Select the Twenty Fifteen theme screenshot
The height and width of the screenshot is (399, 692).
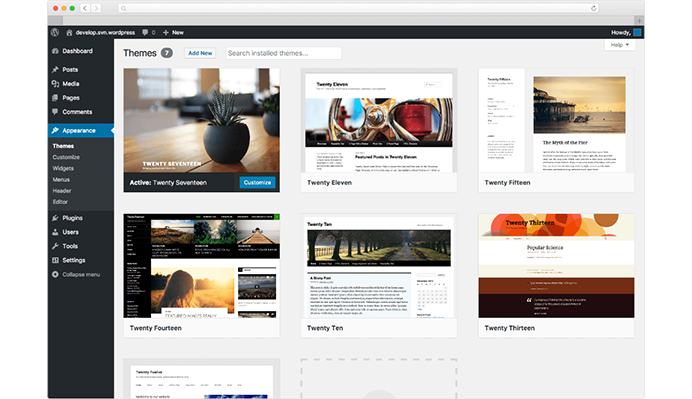556,120
